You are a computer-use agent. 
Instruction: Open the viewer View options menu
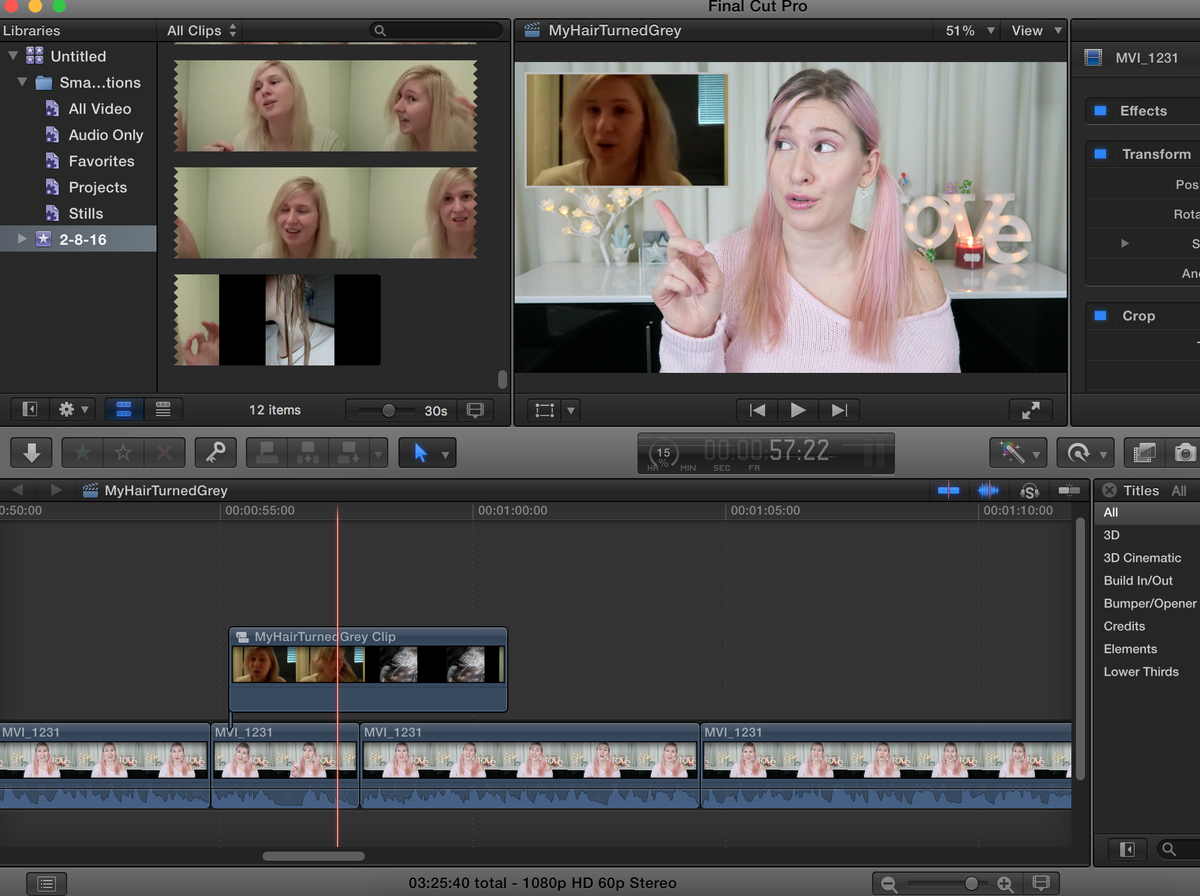[x=1036, y=31]
